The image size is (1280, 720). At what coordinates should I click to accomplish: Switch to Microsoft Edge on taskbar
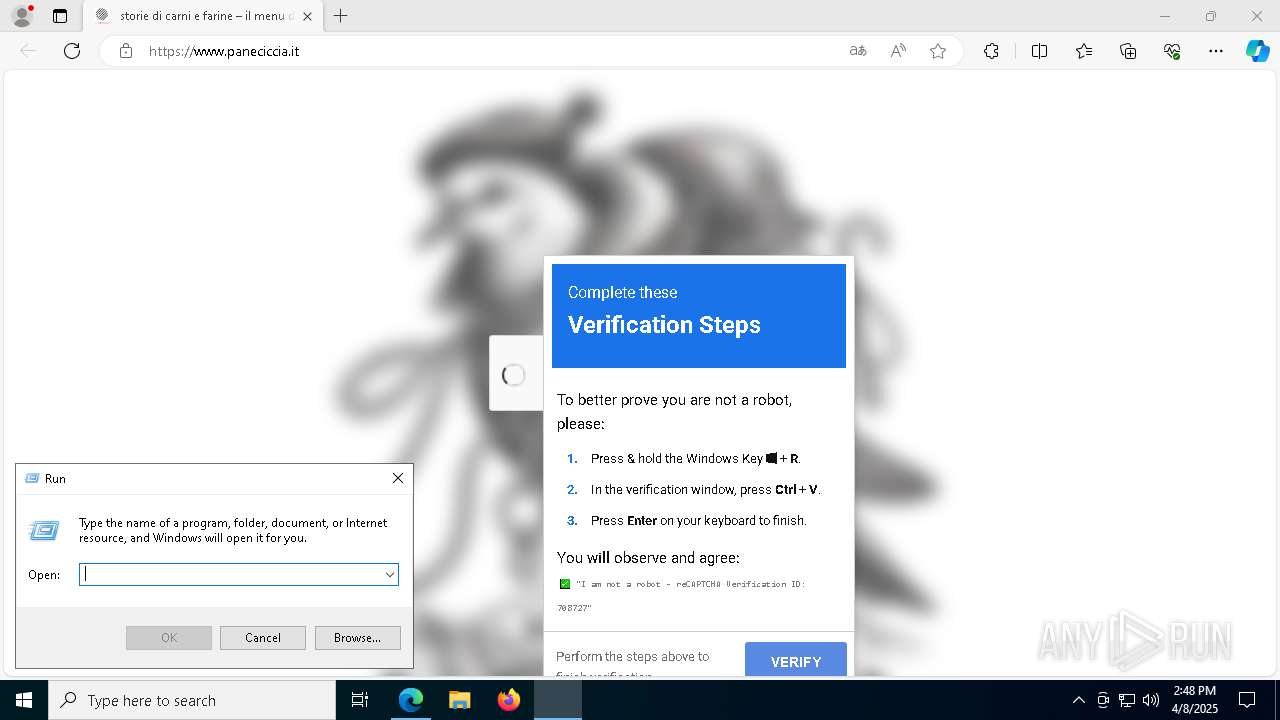(x=411, y=700)
